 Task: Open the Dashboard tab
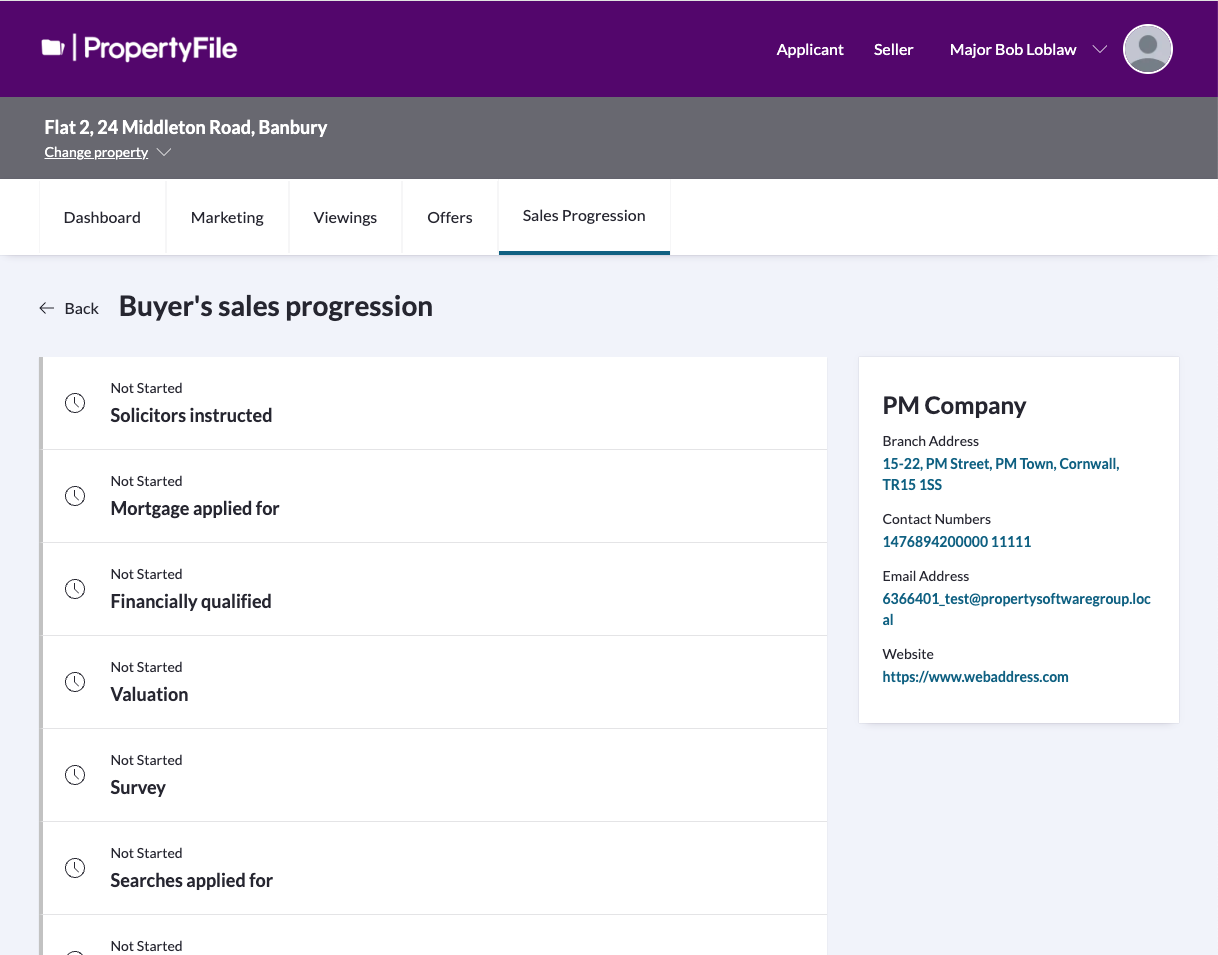pyautogui.click(x=102, y=217)
